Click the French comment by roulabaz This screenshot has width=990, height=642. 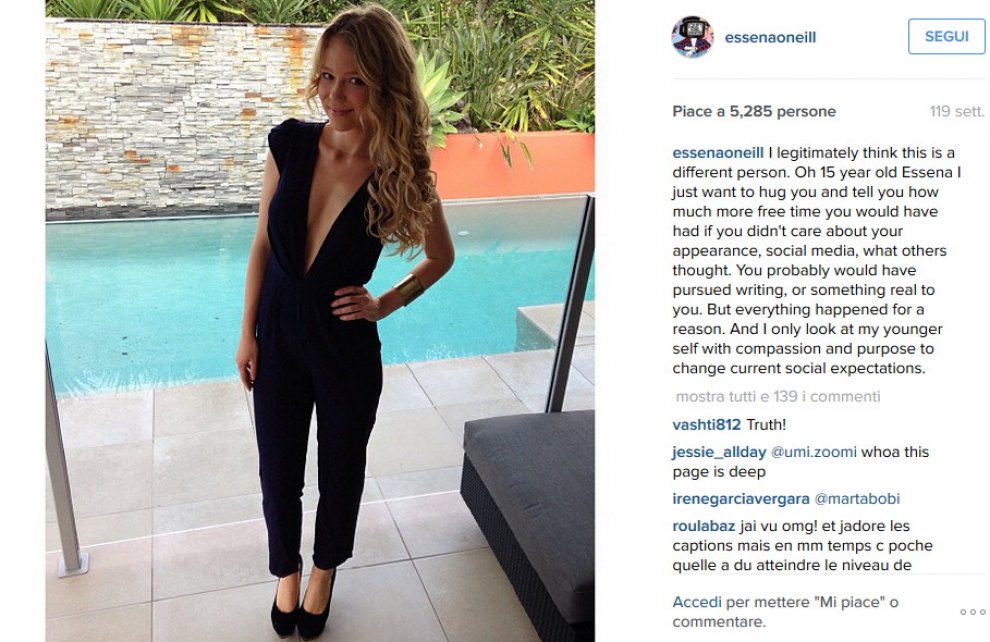(802, 545)
